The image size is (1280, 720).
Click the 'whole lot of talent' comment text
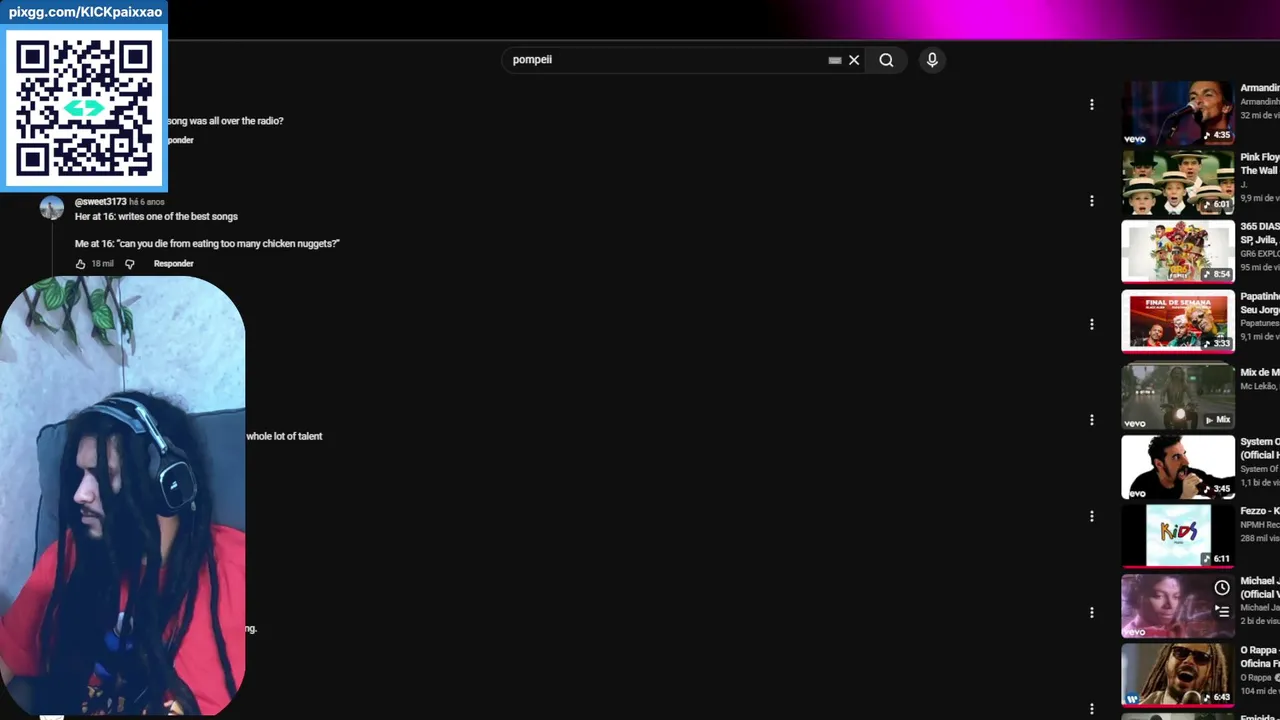(284, 436)
